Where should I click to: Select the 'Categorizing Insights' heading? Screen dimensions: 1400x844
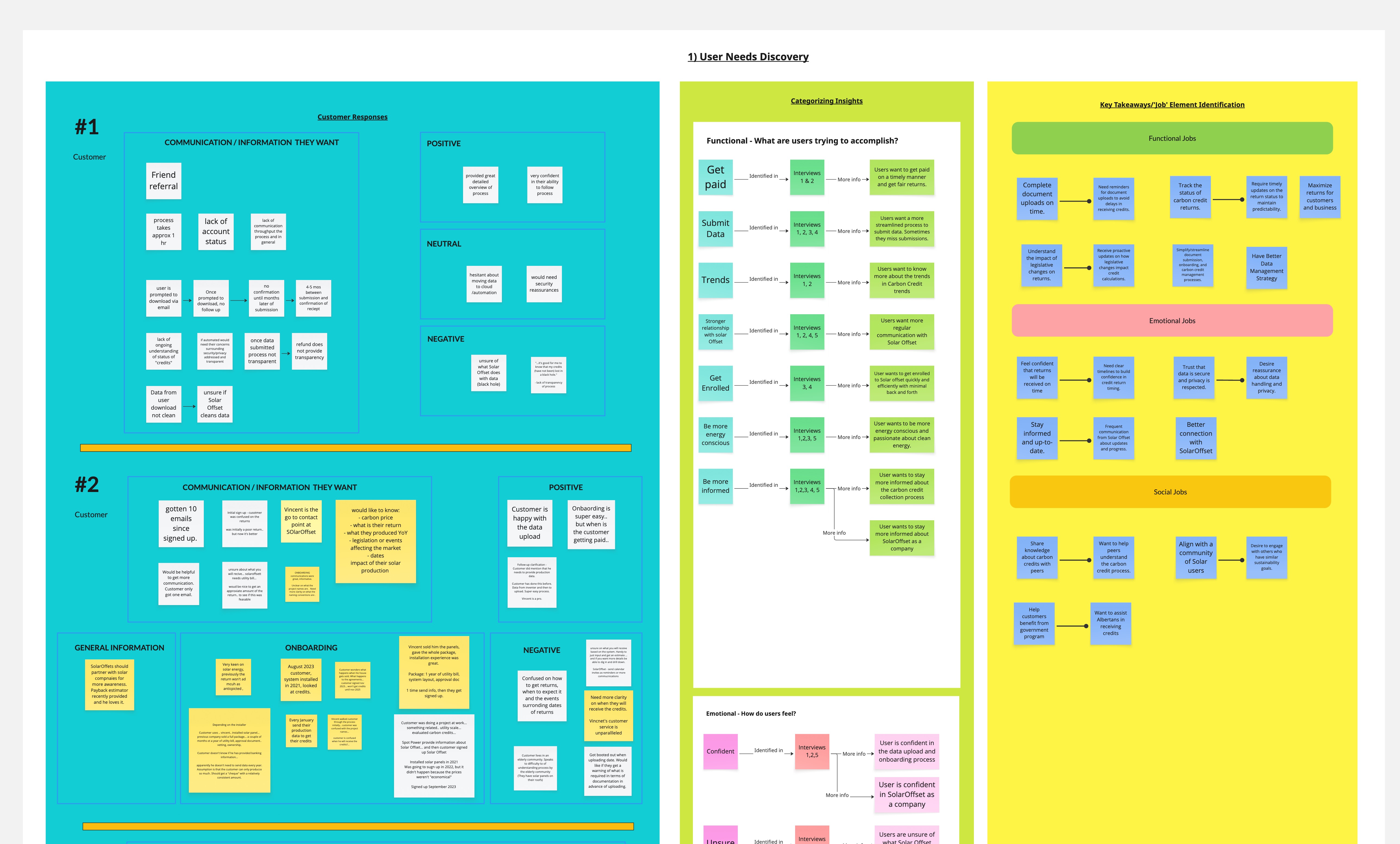click(826, 101)
